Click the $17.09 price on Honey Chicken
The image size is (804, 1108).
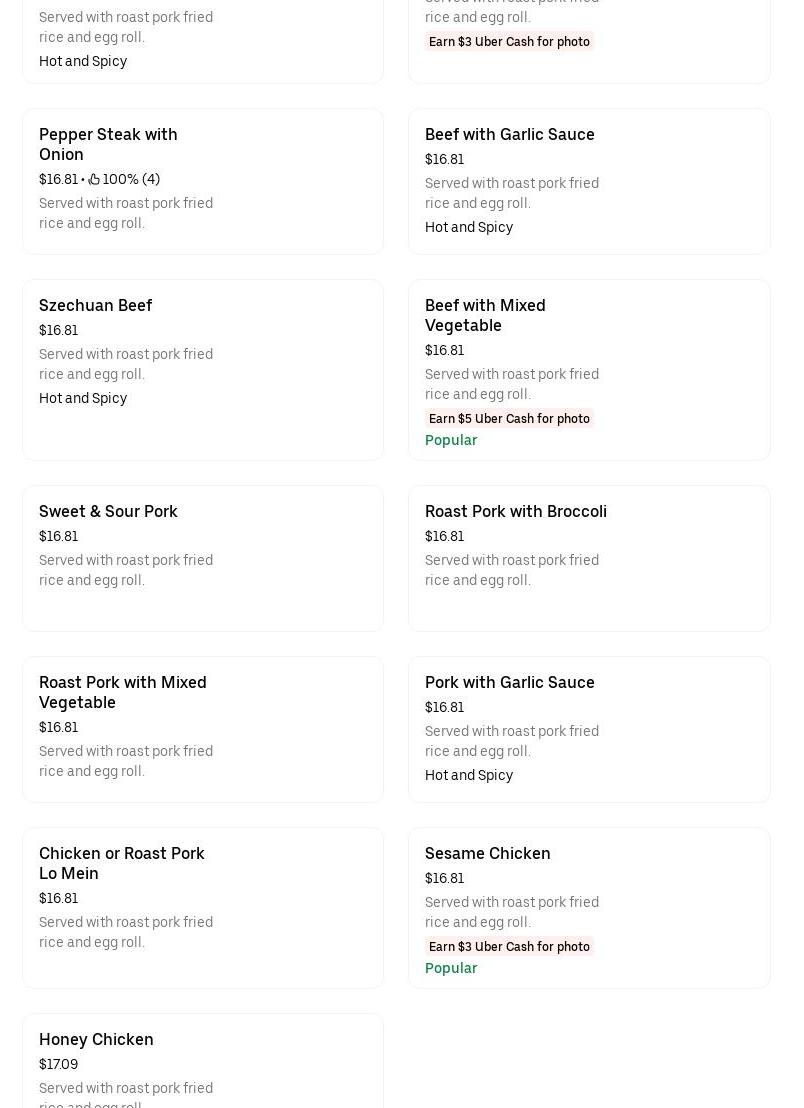tap(58, 1065)
